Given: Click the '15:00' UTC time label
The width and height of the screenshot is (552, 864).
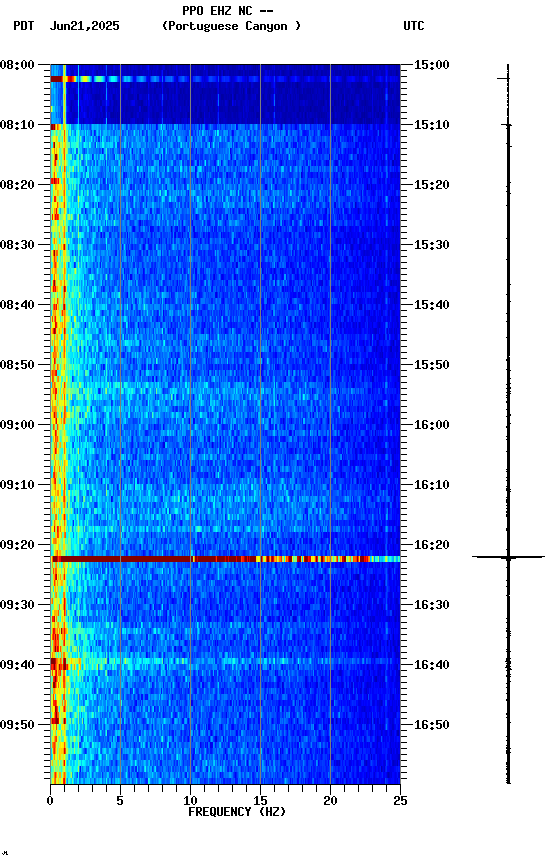Looking at the screenshot, I should 432,65.
